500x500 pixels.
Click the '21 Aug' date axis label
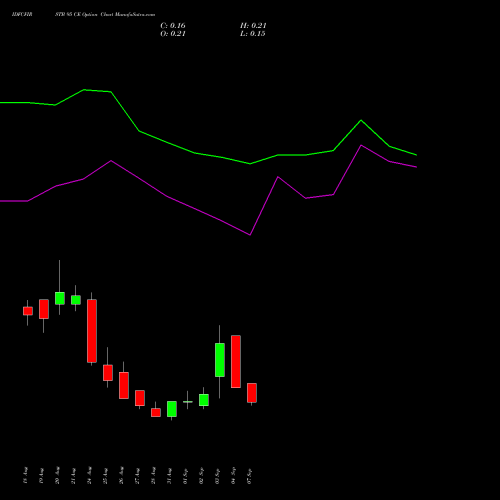74,475
